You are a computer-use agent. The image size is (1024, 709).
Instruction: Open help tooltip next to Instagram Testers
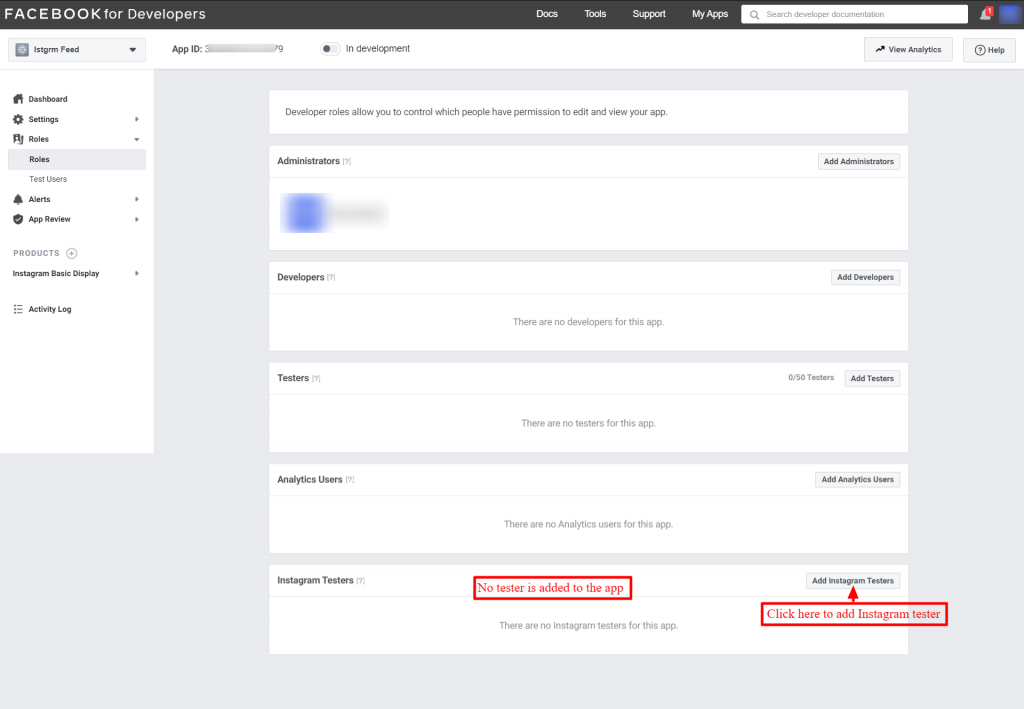point(360,581)
